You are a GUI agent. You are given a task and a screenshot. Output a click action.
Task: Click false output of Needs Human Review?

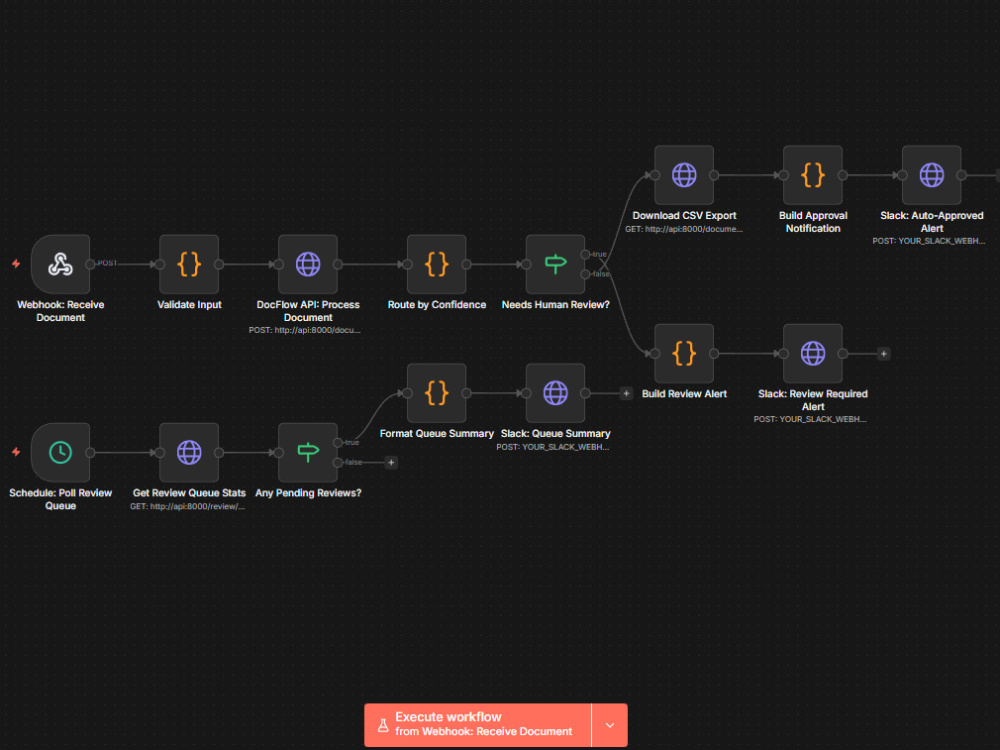coord(585,274)
